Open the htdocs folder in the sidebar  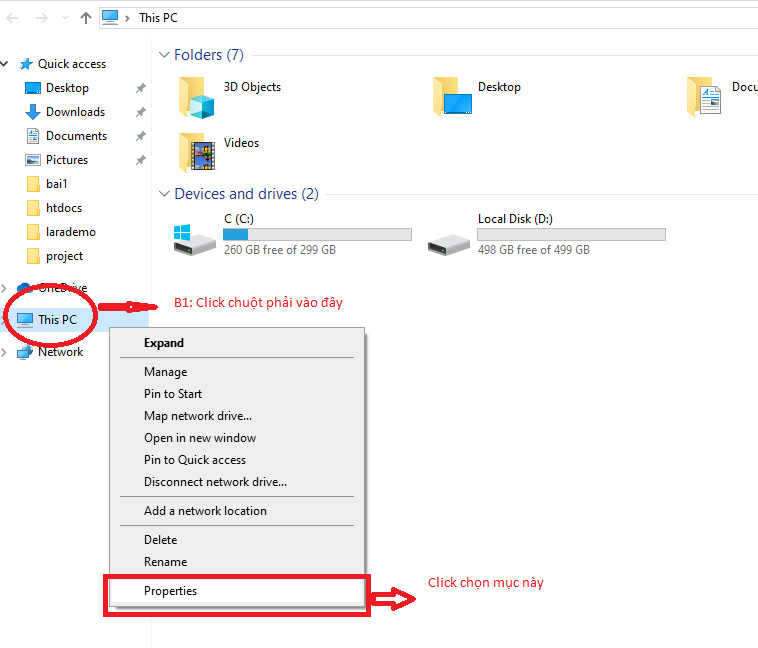click(64, 208)
